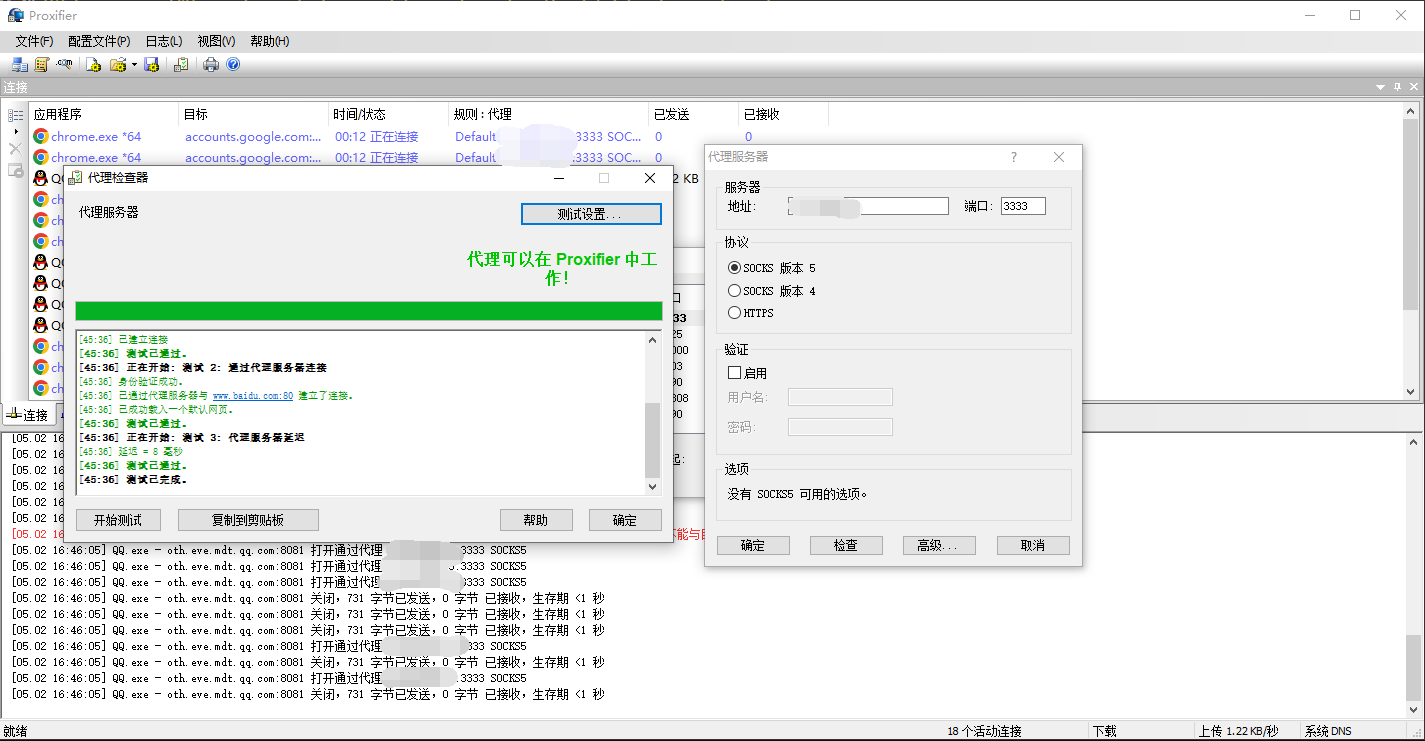Launch Proxy Checker toolbar icon
Screen dimensions: 1425x741
coord(181,64)
